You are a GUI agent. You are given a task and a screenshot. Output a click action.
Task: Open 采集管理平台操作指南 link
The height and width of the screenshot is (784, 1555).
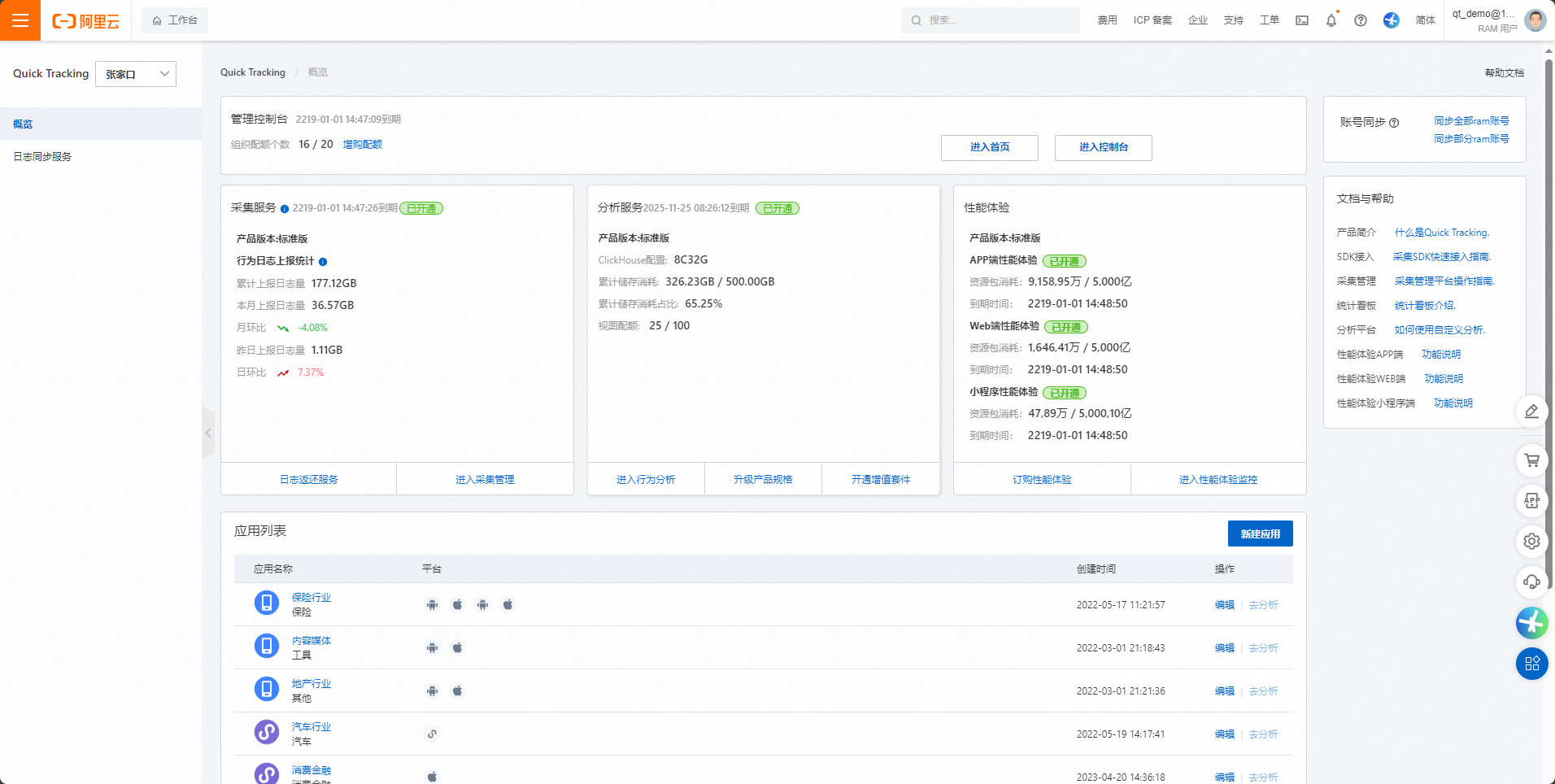pos(1445,281)
